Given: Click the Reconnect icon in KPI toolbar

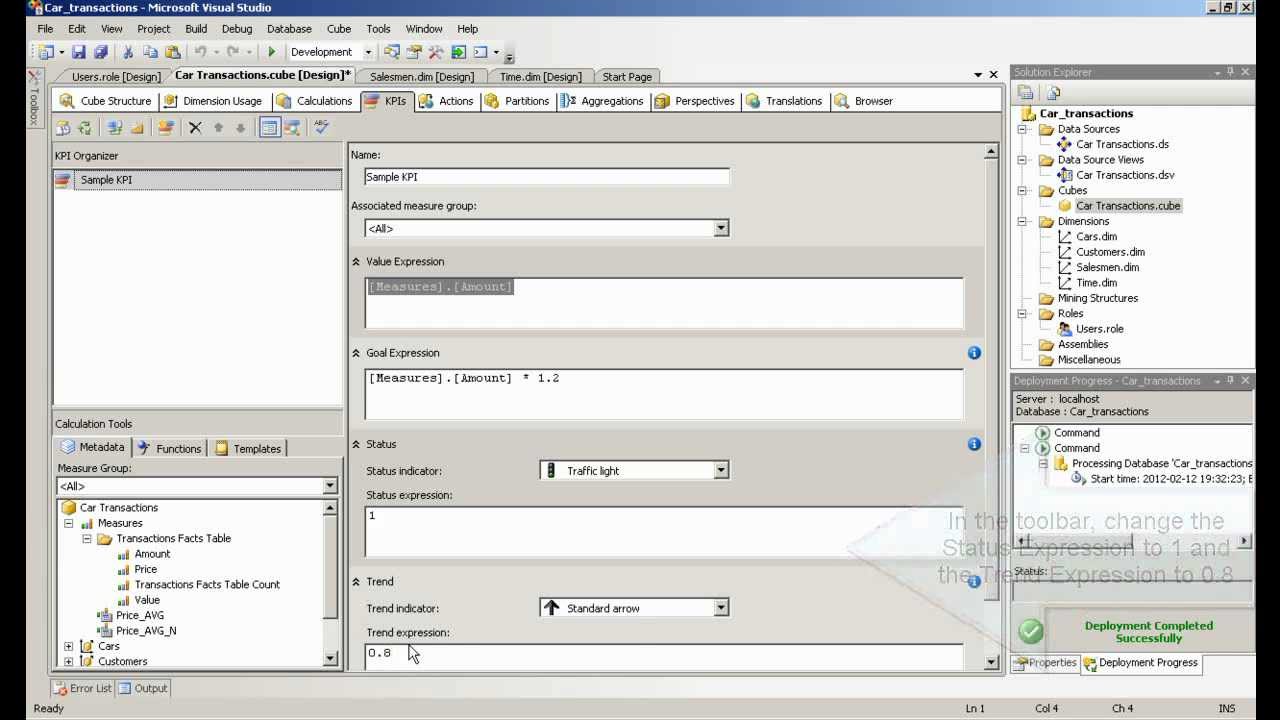Looking at the screenshot, I should [x=85, y=128].
